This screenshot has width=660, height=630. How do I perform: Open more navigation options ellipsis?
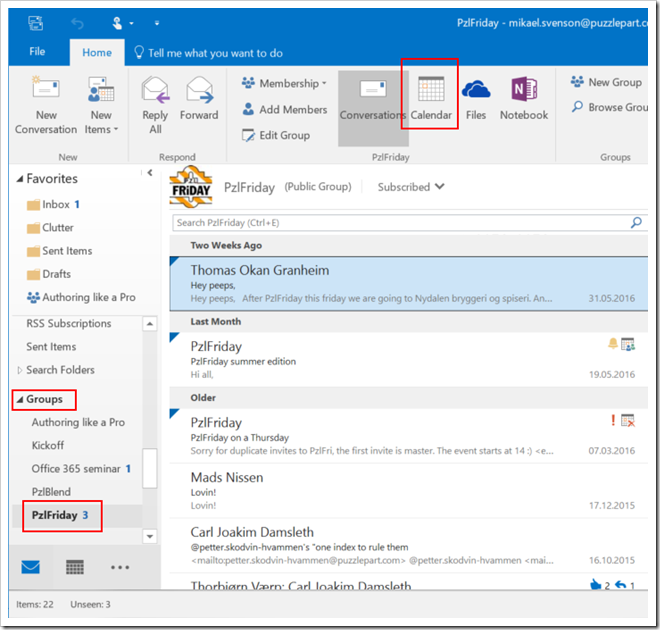(120, 567)
